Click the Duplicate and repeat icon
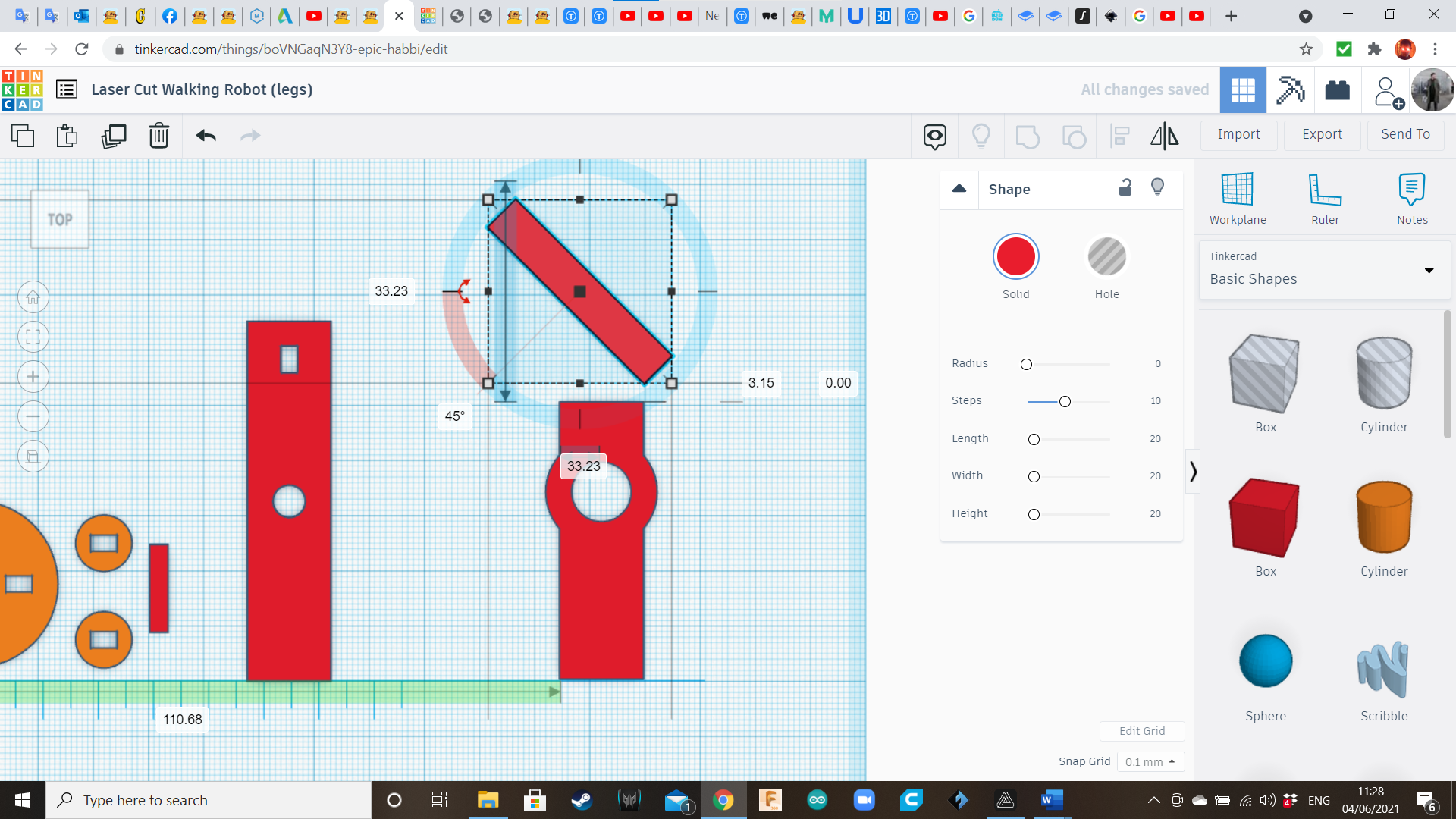Viewport: 1456px width, 819px height. [114, 136]
